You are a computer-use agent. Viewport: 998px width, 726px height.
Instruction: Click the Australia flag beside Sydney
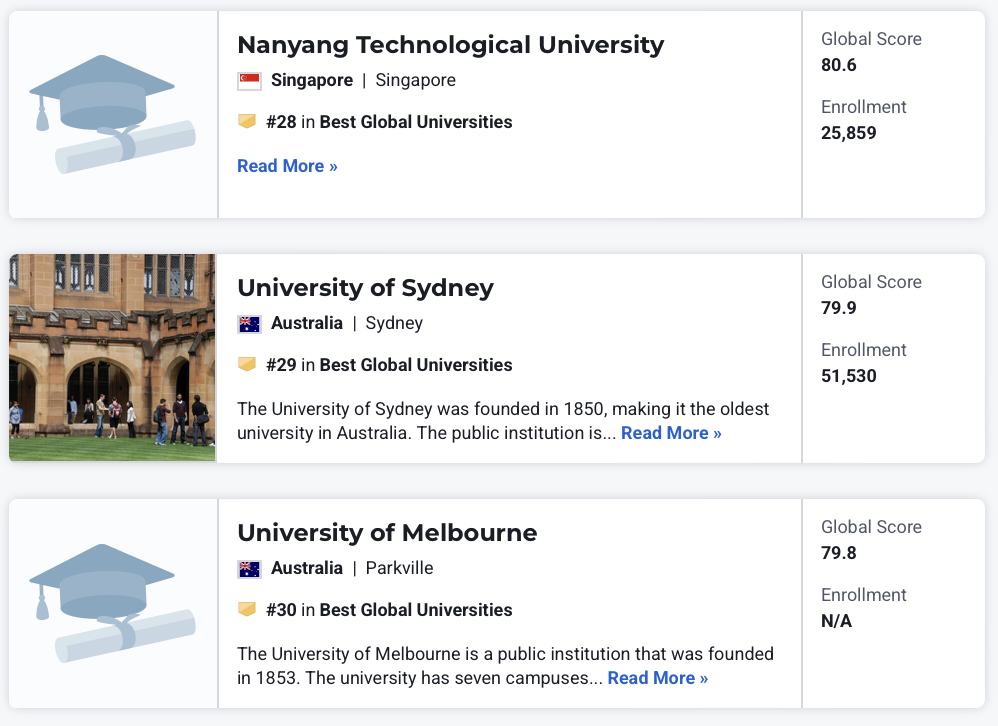(249, 324)
